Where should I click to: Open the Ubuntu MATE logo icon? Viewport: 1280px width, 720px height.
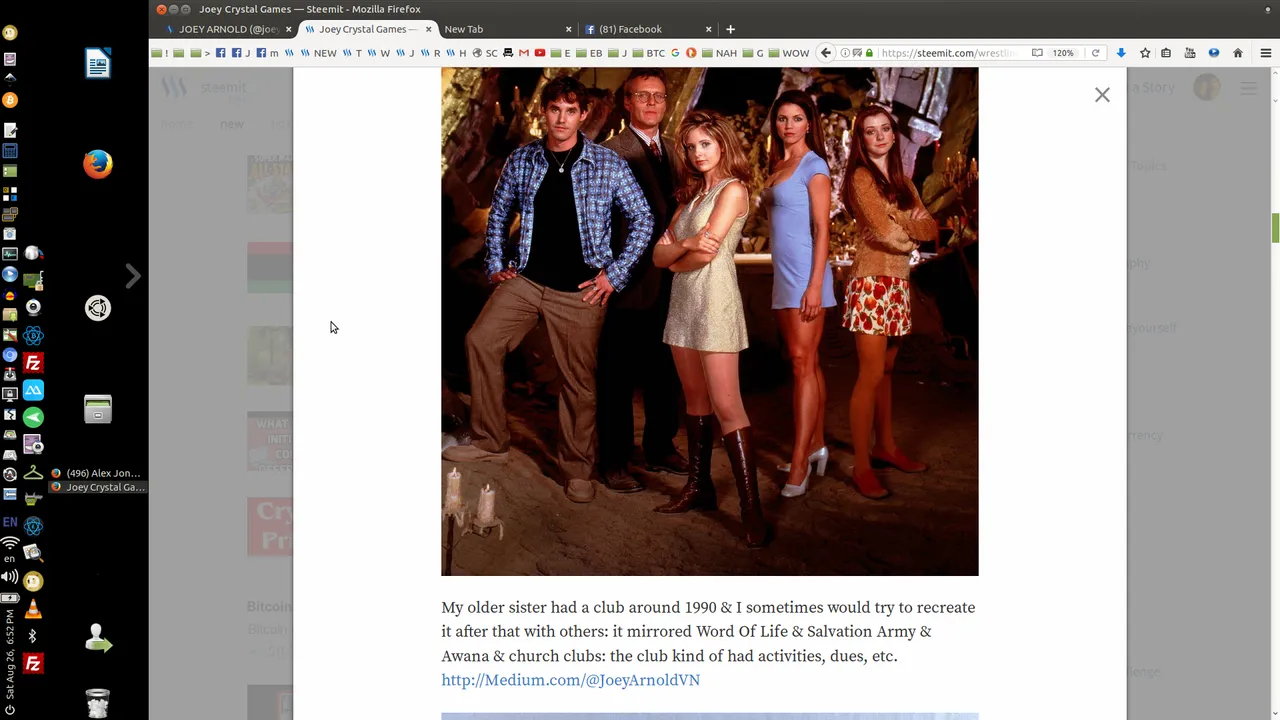pyautogui.click(x=98, y=308)
